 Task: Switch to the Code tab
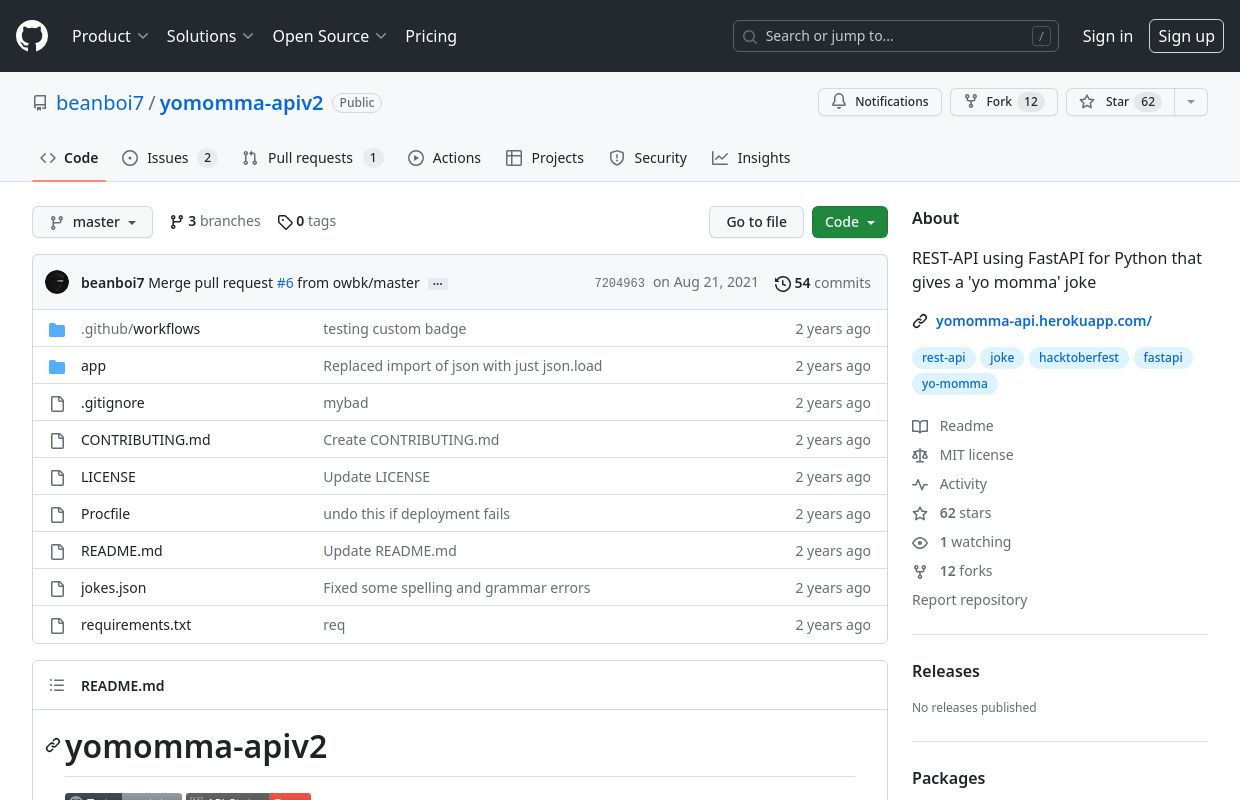(x=69, y=158)
